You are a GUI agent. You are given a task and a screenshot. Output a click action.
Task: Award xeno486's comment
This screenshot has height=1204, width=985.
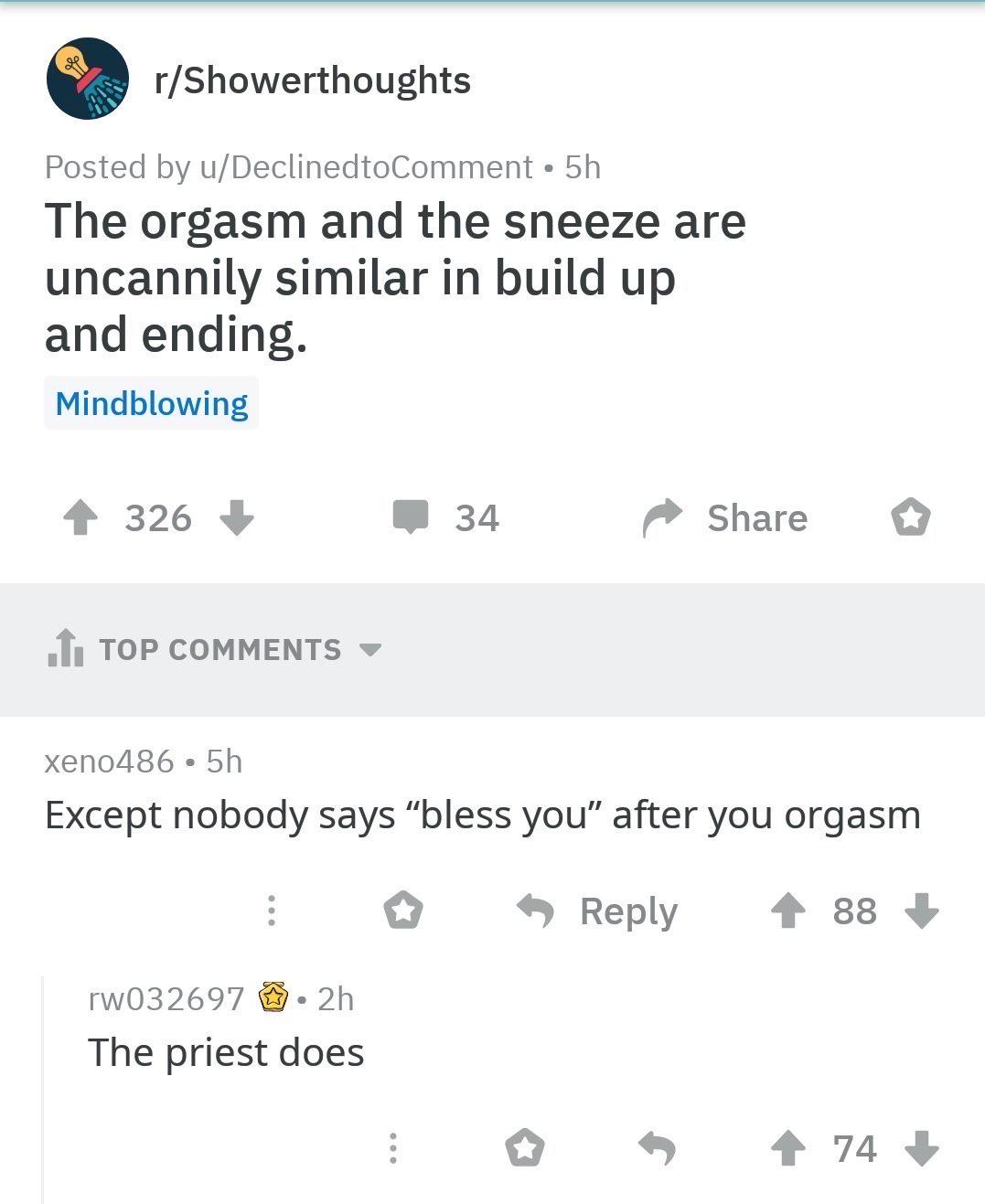coord(402,911)
